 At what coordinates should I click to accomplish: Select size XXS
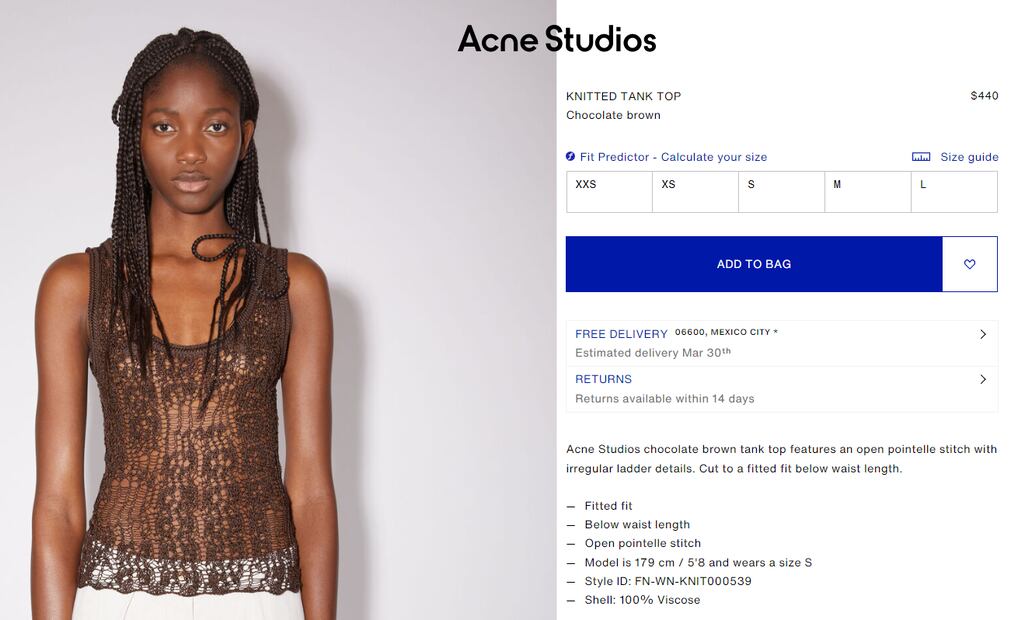pos(609,192)
